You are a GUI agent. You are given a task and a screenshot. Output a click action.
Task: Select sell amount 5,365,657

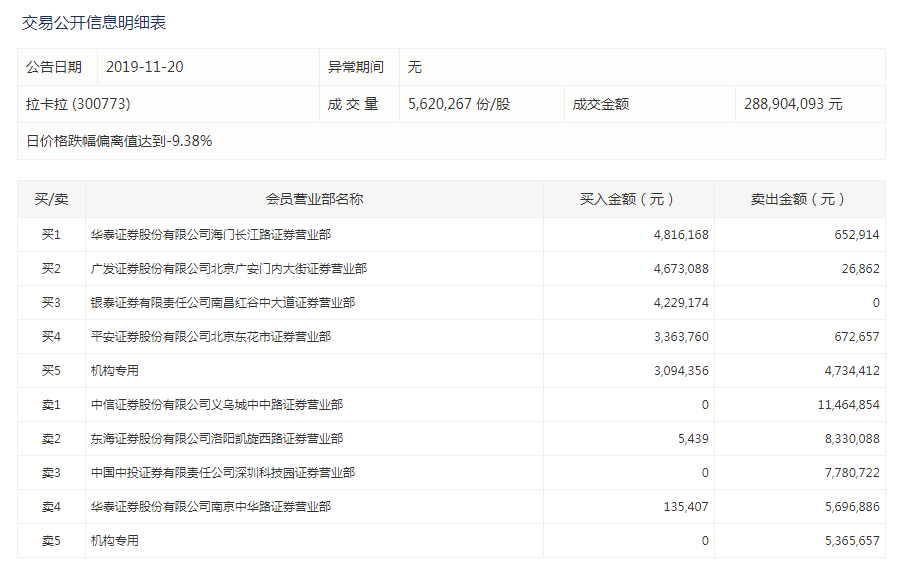pos(852,540)
